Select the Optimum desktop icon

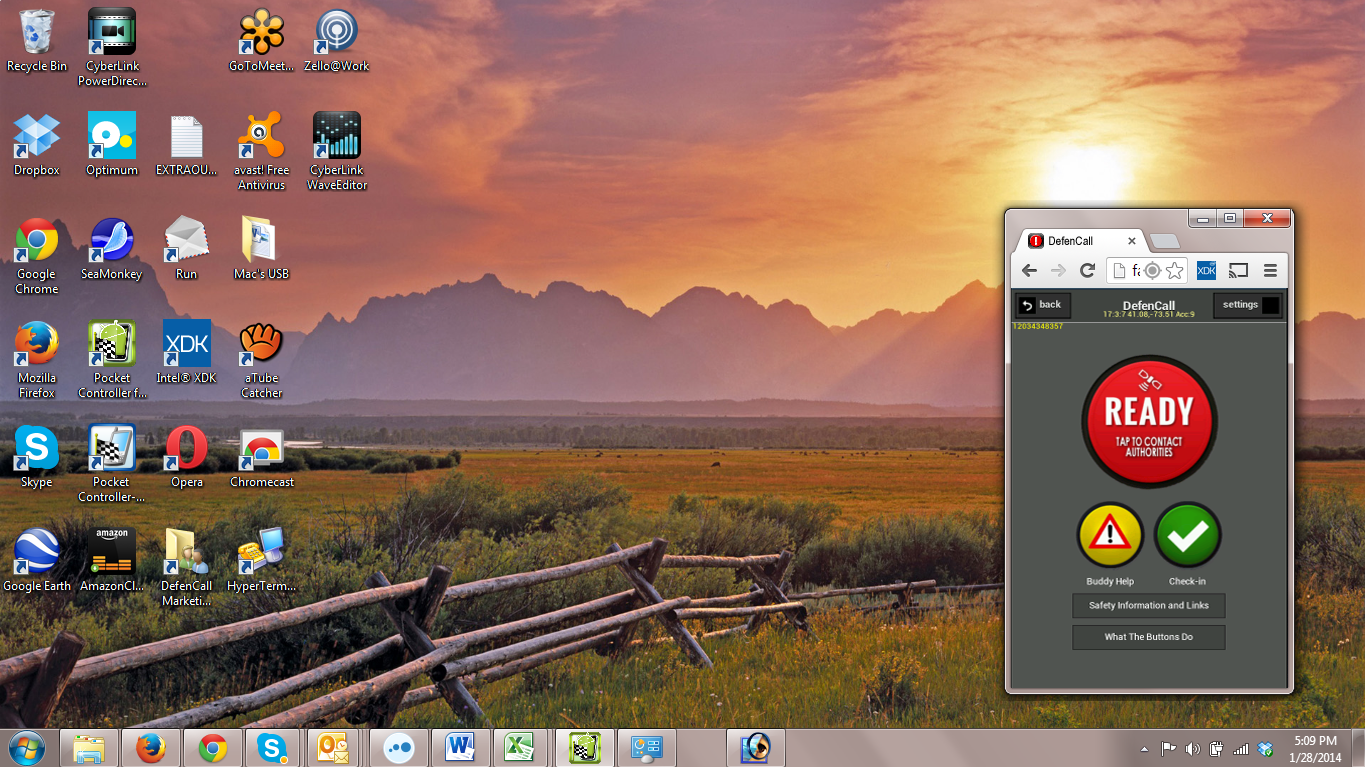click(112, 145)
